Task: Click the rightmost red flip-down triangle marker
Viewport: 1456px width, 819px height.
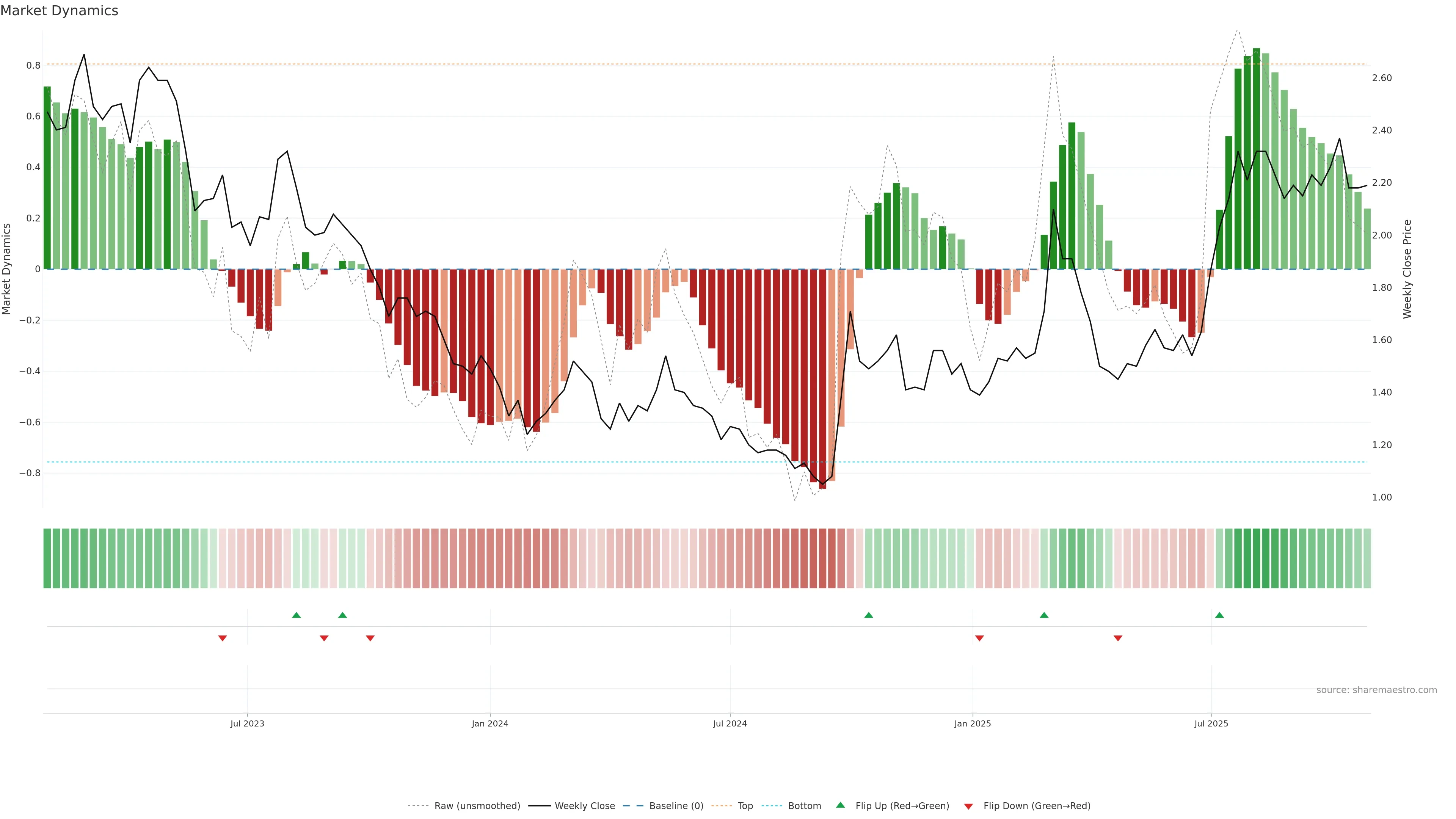Action: [x=1117, y=638]
